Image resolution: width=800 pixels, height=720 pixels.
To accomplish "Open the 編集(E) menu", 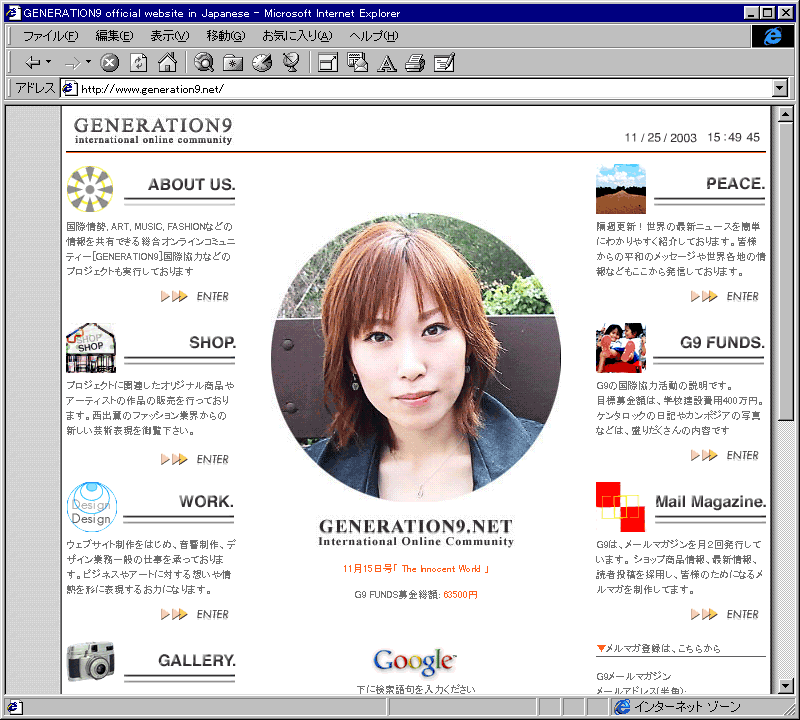I will pyautogui.click(x=114, y=36).
